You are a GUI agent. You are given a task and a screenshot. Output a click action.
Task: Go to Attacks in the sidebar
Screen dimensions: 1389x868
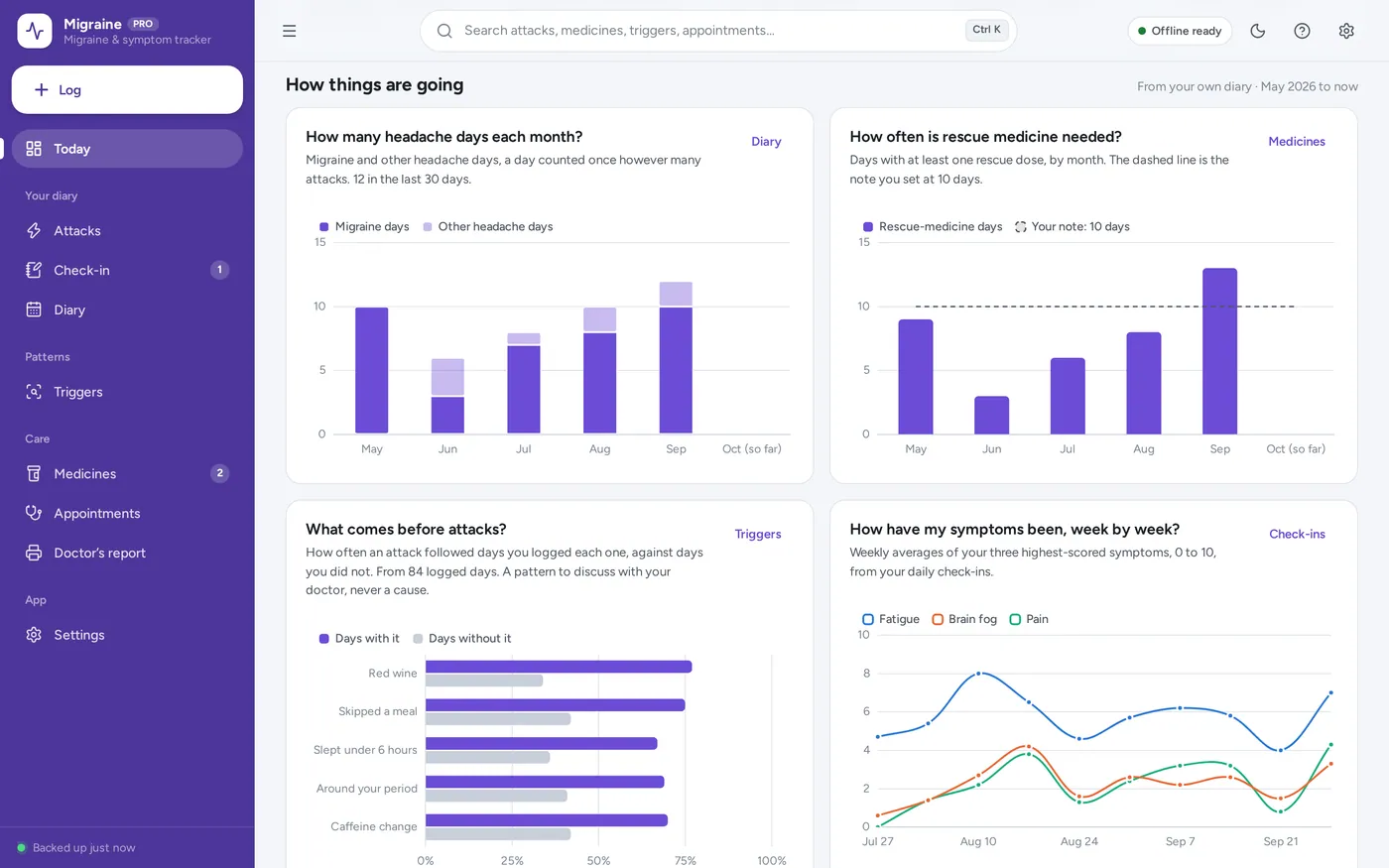127,231
